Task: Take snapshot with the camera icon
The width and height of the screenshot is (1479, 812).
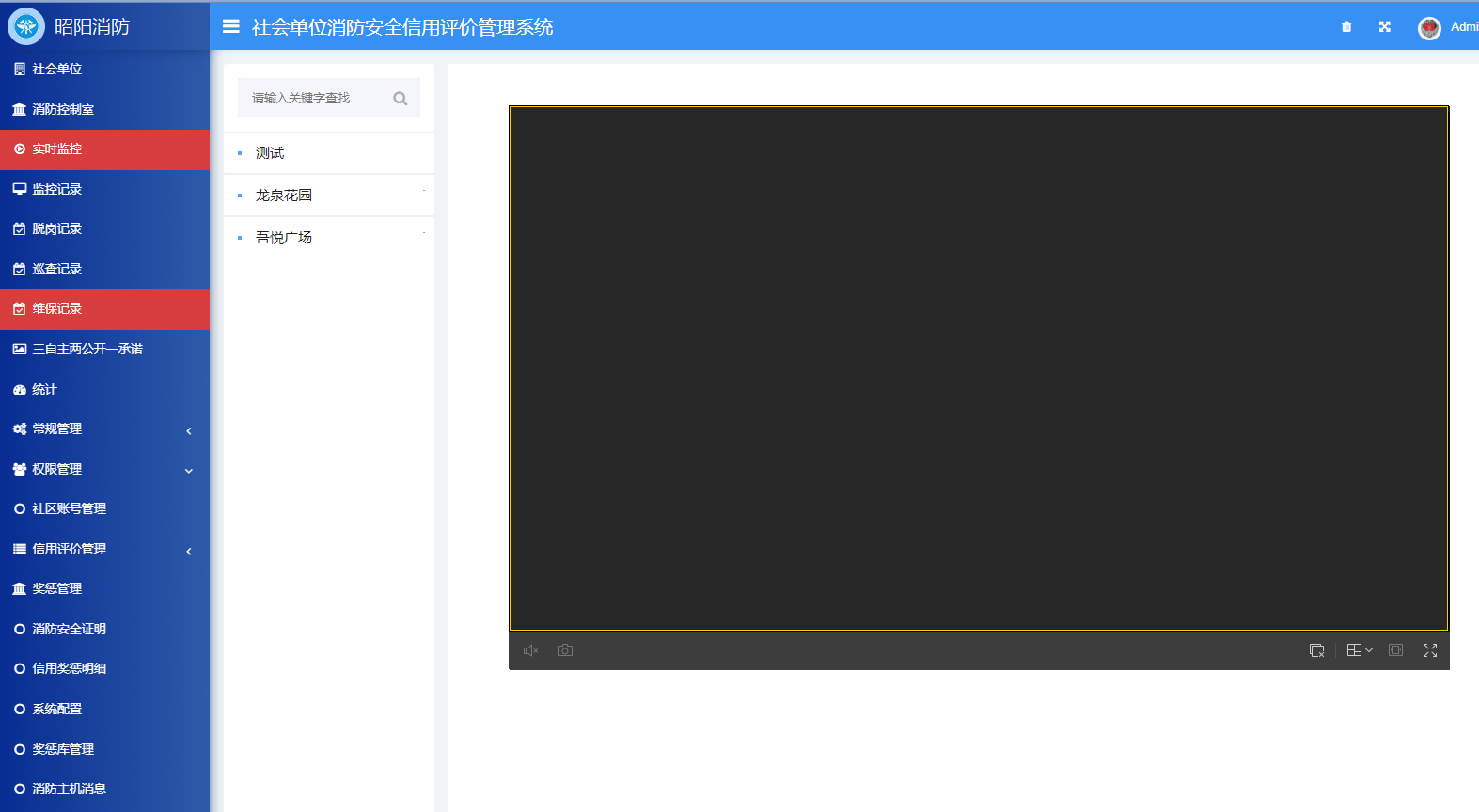Action: pos(565,650)
